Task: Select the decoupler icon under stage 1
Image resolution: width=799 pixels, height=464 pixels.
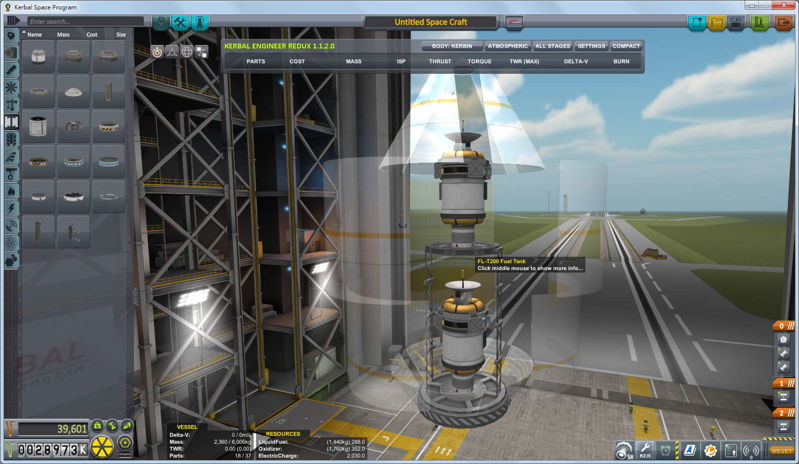Action: click(784, 397)
